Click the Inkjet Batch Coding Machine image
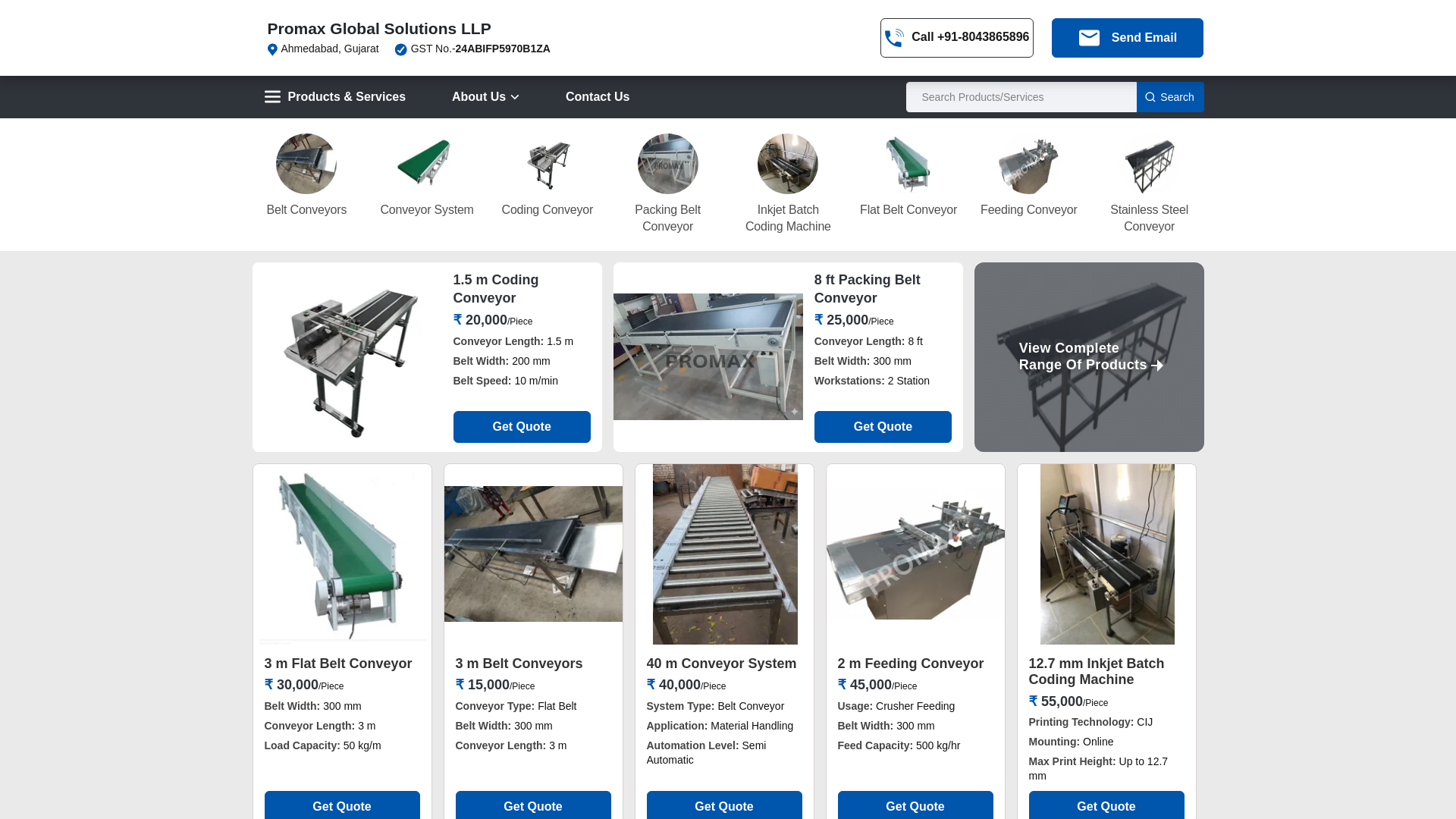Viewport: 1456px width, 819px height. [x=1107, y=554]
